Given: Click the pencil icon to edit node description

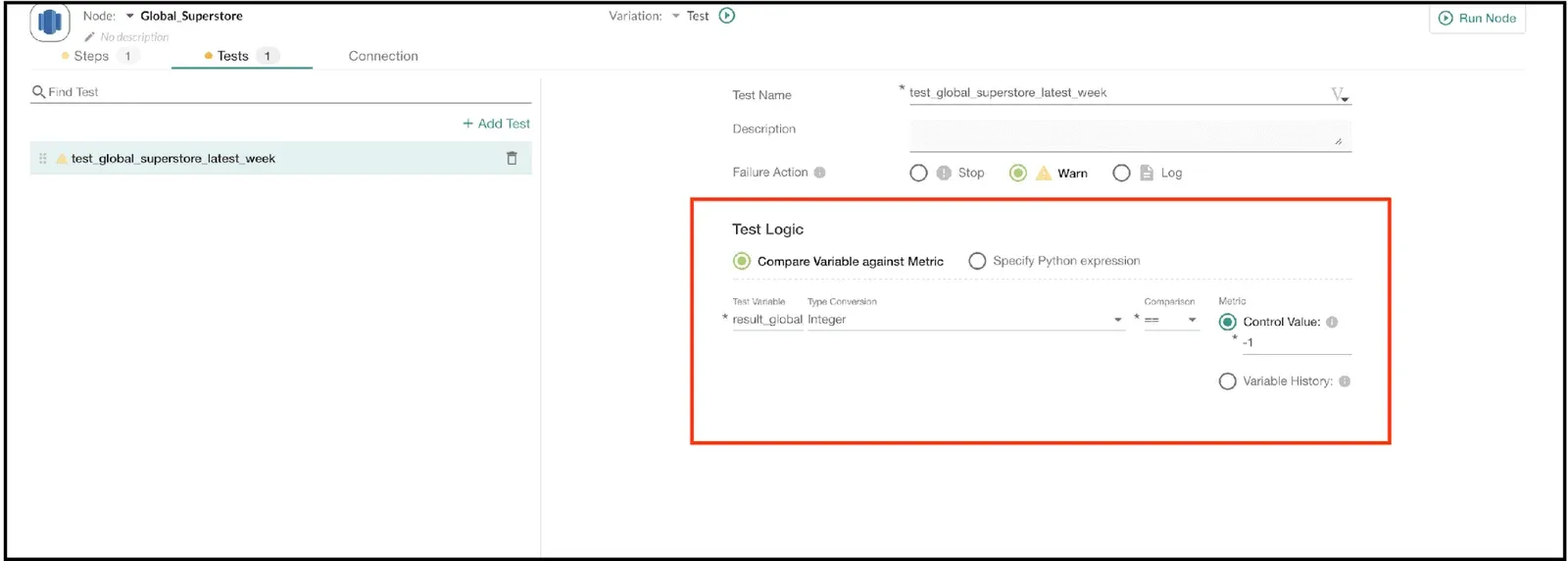Looking at the screenshot, I should pyautogui.click(x=89, y=37).
